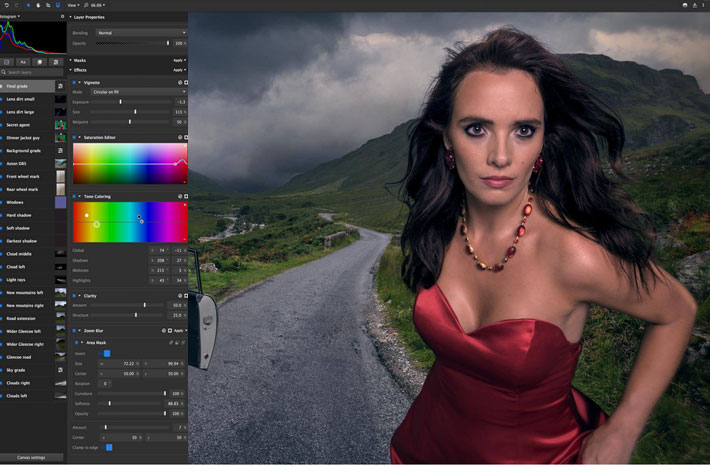The height and width of the screenshot is (473, 710).
Task: Select the hand pan tool icon
Action: coord(38,5)
